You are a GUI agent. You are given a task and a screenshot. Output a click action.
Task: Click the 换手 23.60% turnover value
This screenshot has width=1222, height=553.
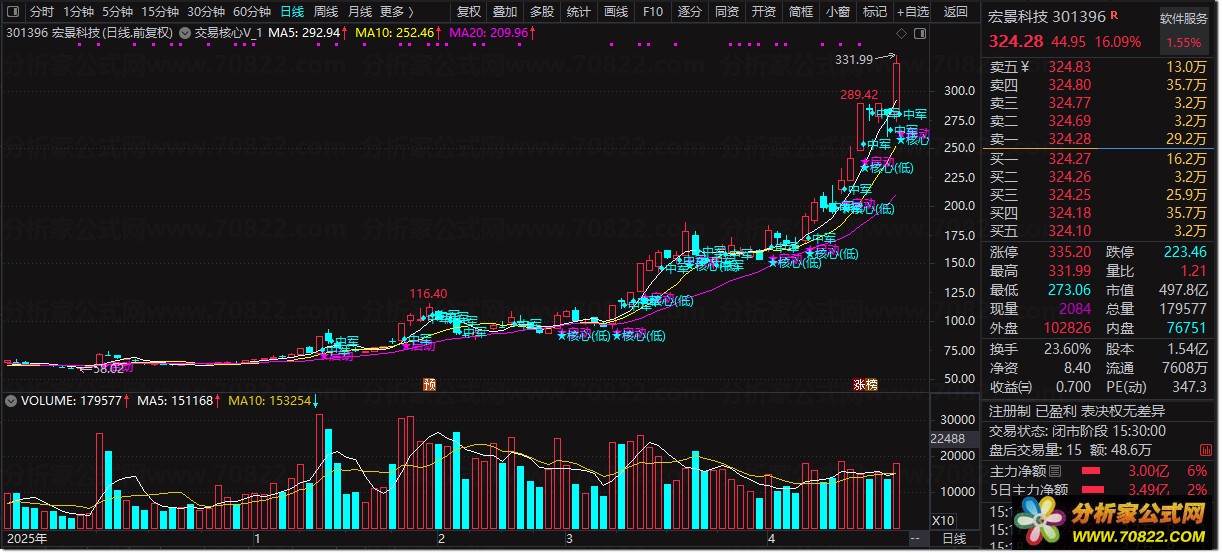[x=1067, y=349]
